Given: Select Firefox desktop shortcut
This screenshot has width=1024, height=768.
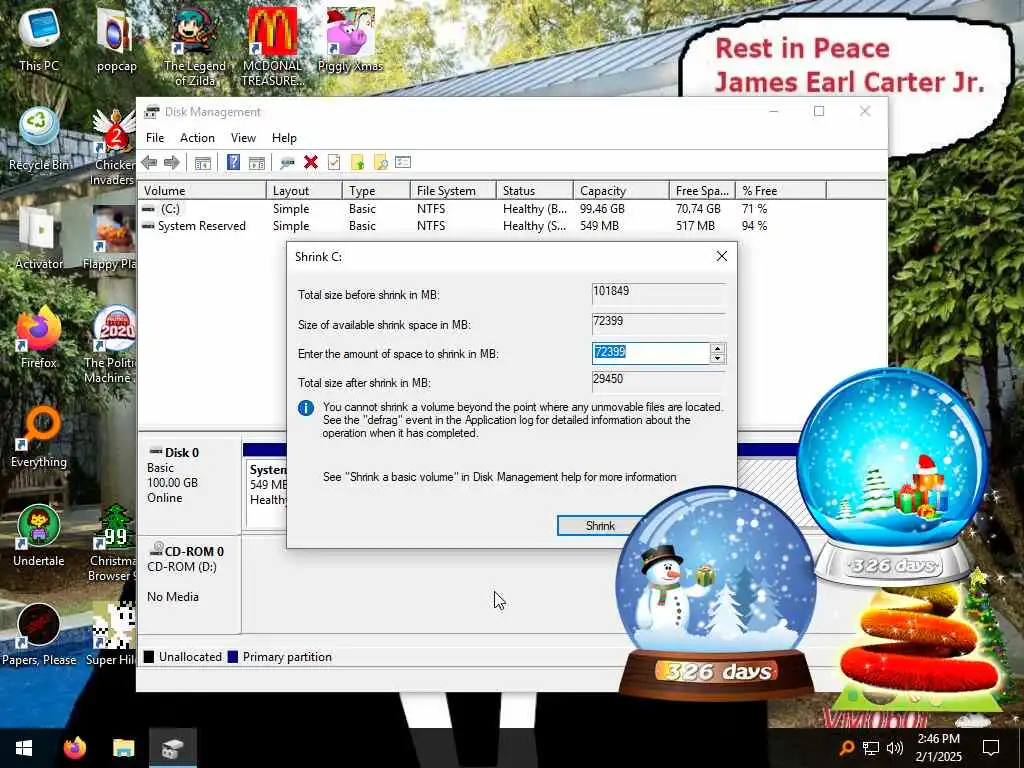Looking at the screenshot, I should (x=39, y=337).
